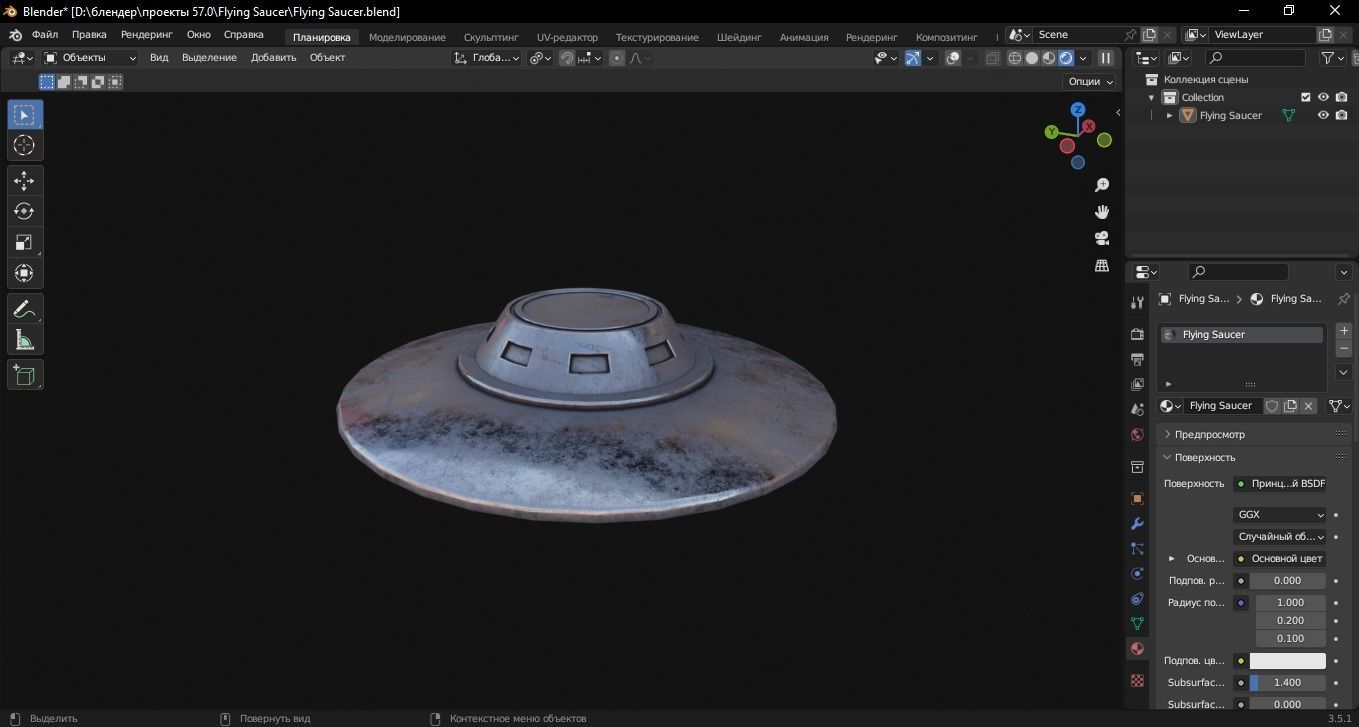The width and height of the screenshot is (1359, 727).
Task: Switch to wireframe viewport shading
Action: pos(1015,58)
